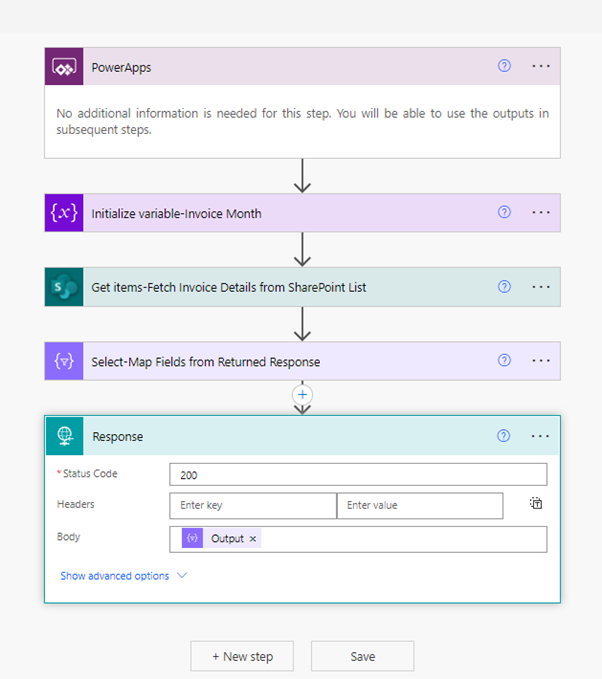
Task: Open help for Select-Map Fields step
Action: [x=504, y=360]
